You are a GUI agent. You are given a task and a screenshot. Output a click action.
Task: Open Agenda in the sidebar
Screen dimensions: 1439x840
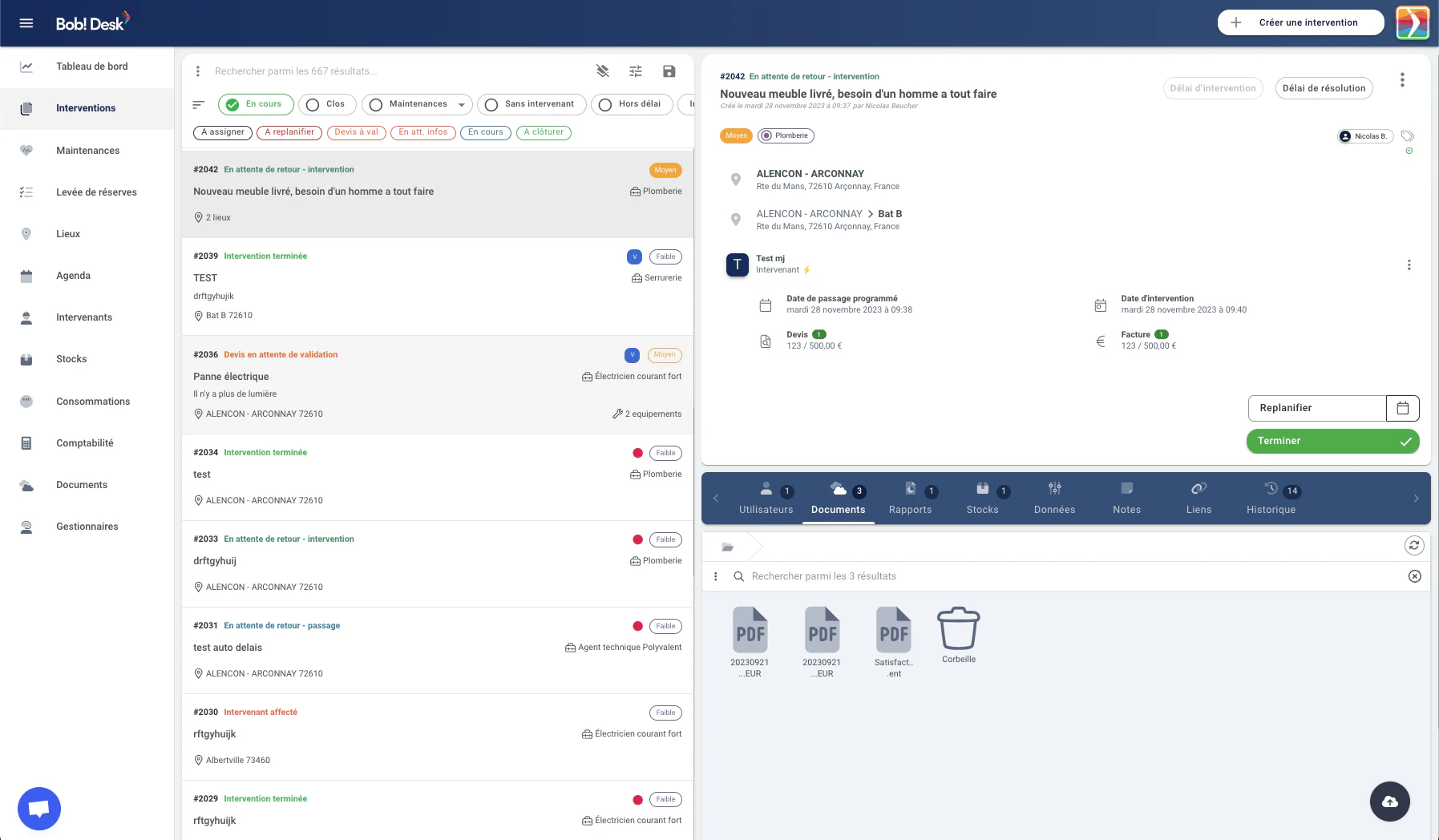pos(73,276)
